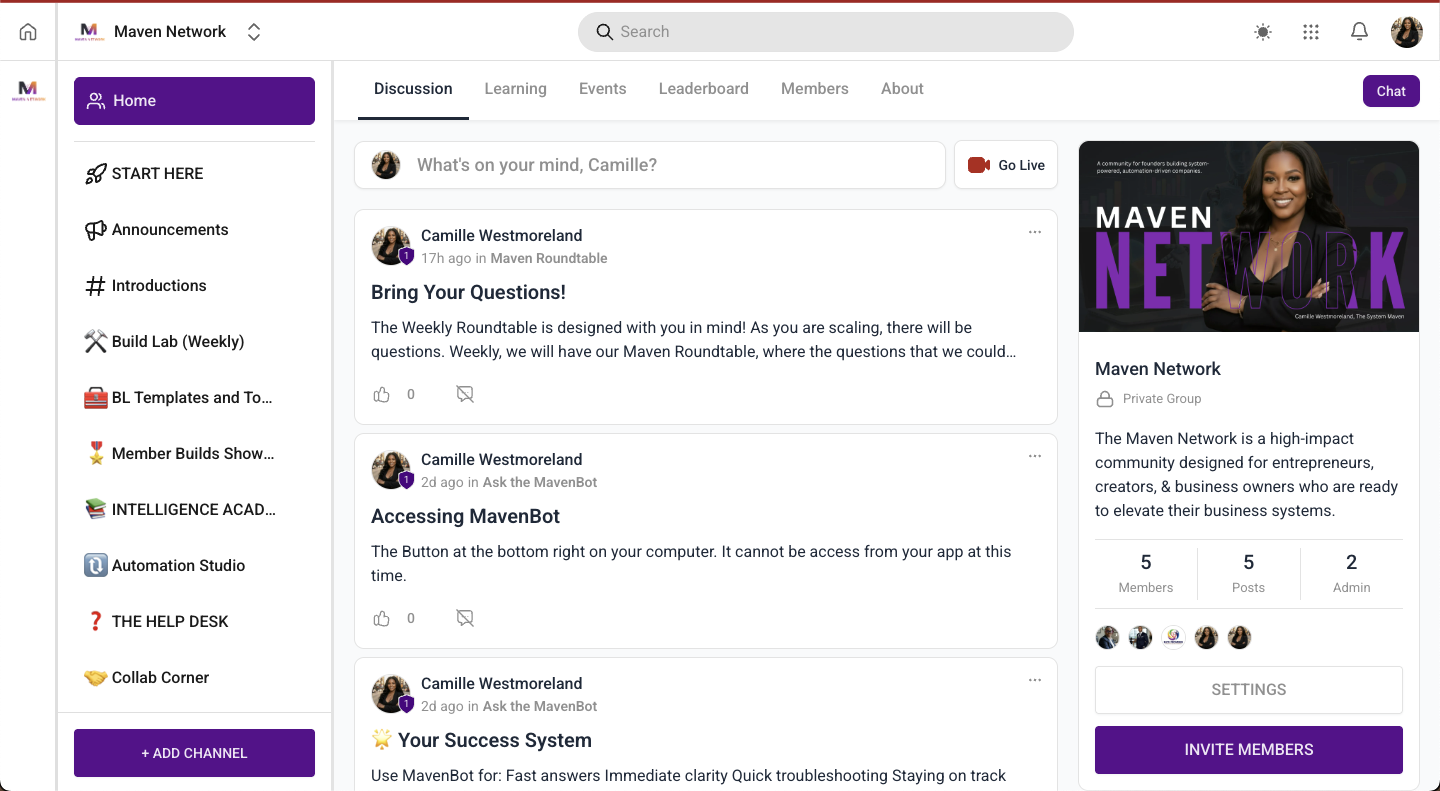The width and height of the screenshot is (1440, 791).
Task: Open options menu for Accessing MavenBot post
Action: (x=1035, y=456)
